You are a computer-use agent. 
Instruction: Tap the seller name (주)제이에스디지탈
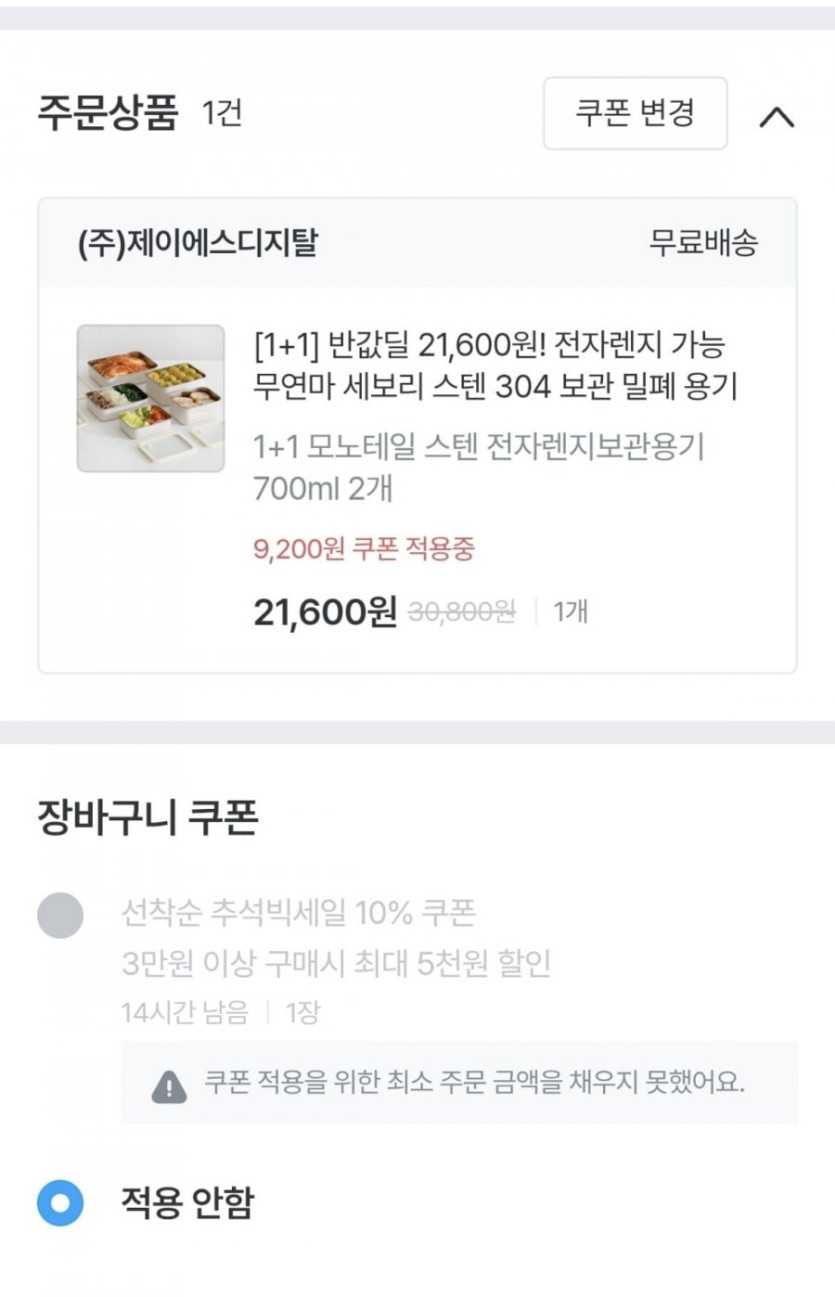pyautogui.click(x=199, y=243)
